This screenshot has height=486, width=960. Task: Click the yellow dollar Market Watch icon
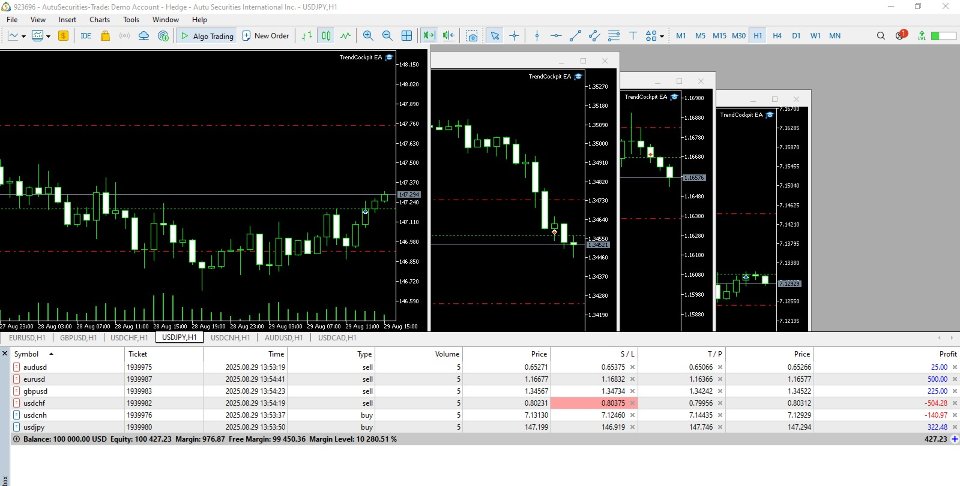[x=63, y=36]
